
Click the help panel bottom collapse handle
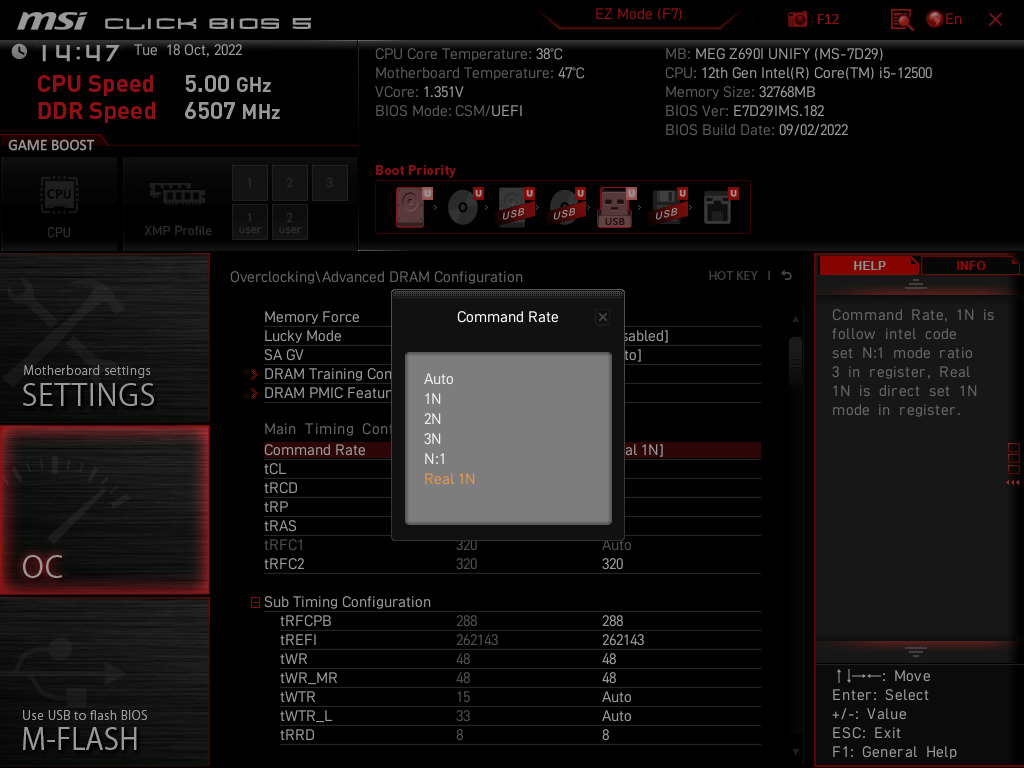coord(916,652)
